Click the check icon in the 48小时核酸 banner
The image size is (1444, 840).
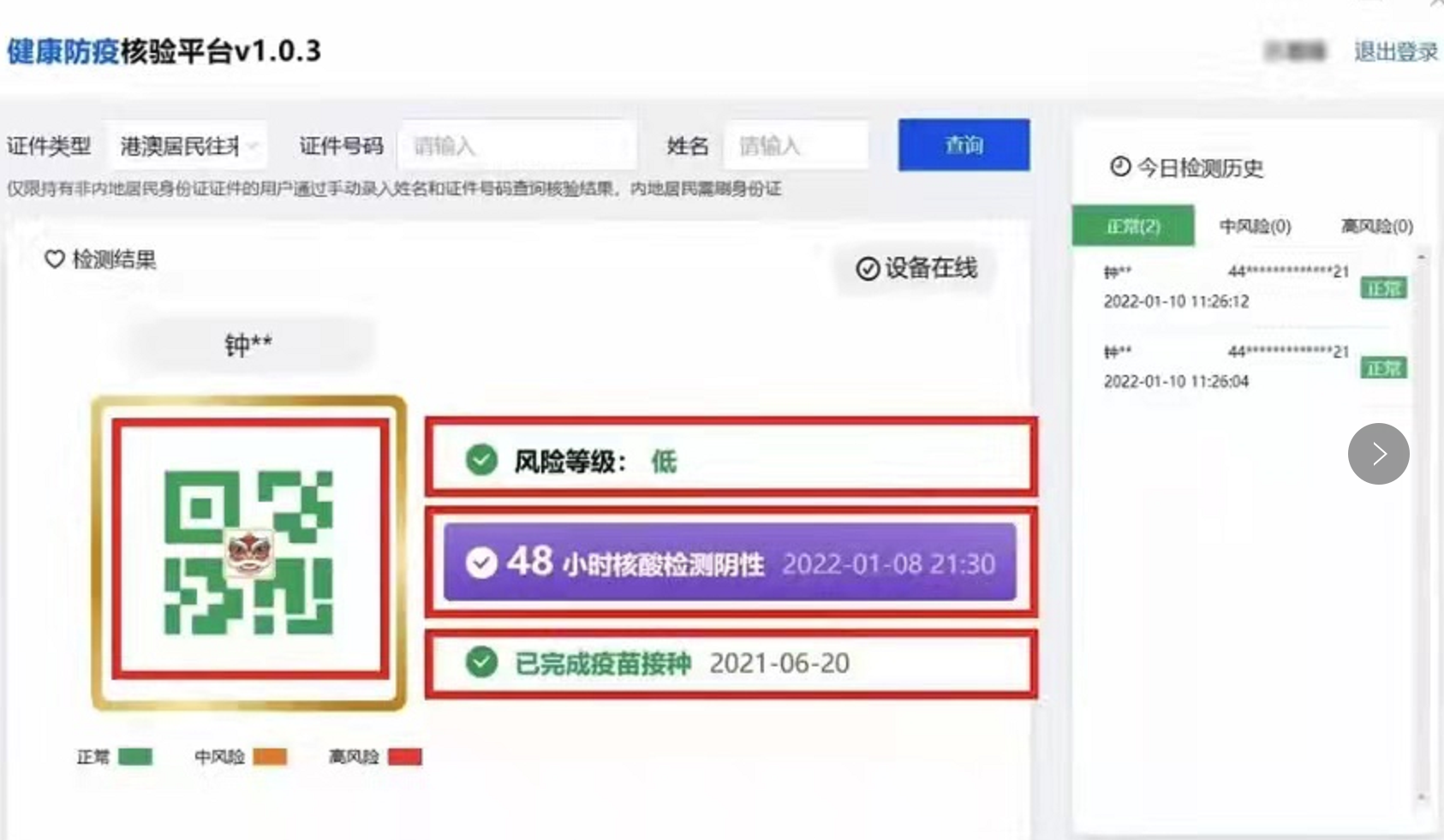point(481,563)
